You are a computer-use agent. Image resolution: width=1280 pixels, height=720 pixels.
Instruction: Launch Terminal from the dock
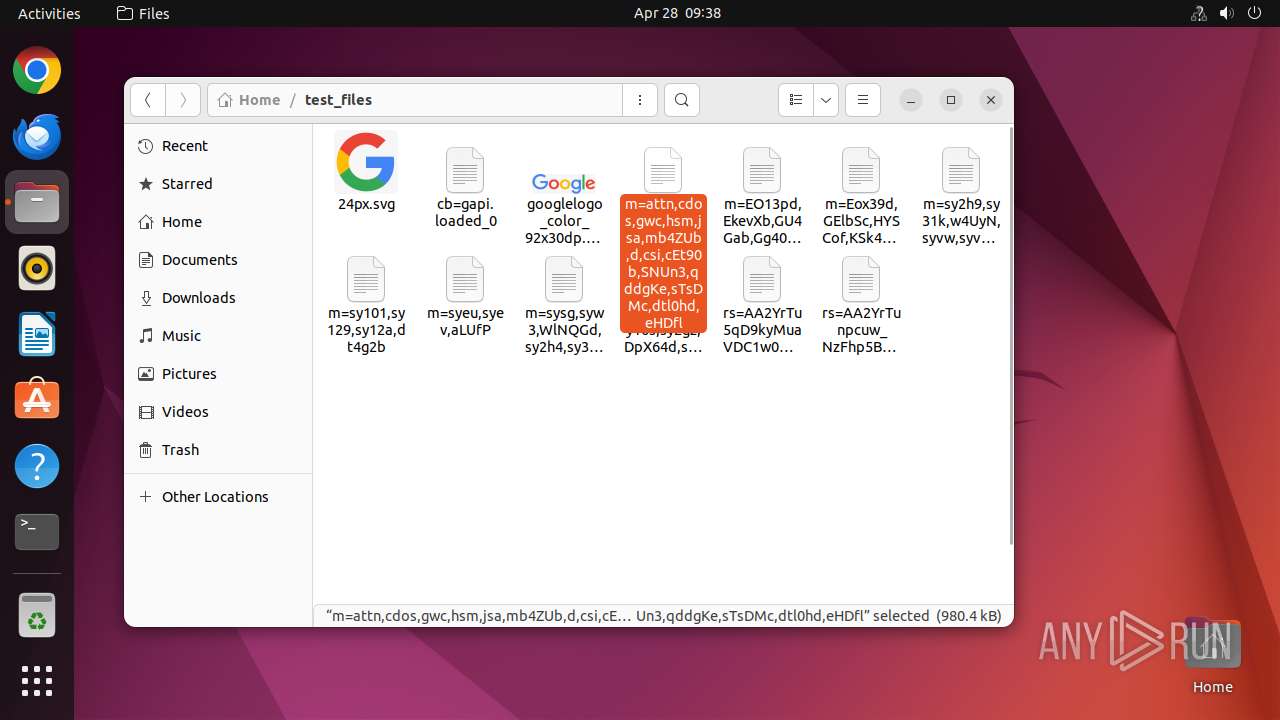tap(37, 532)
